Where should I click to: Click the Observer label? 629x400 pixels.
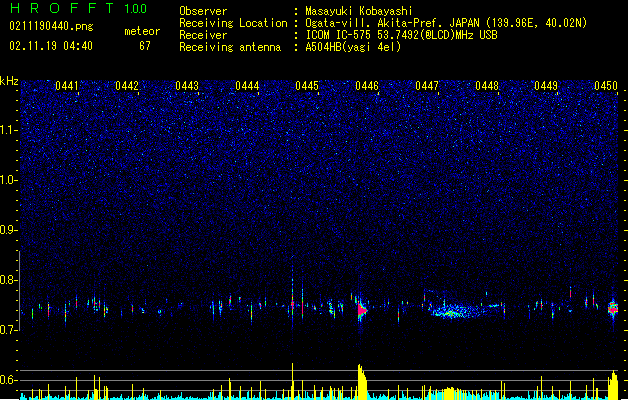[203, 11]
